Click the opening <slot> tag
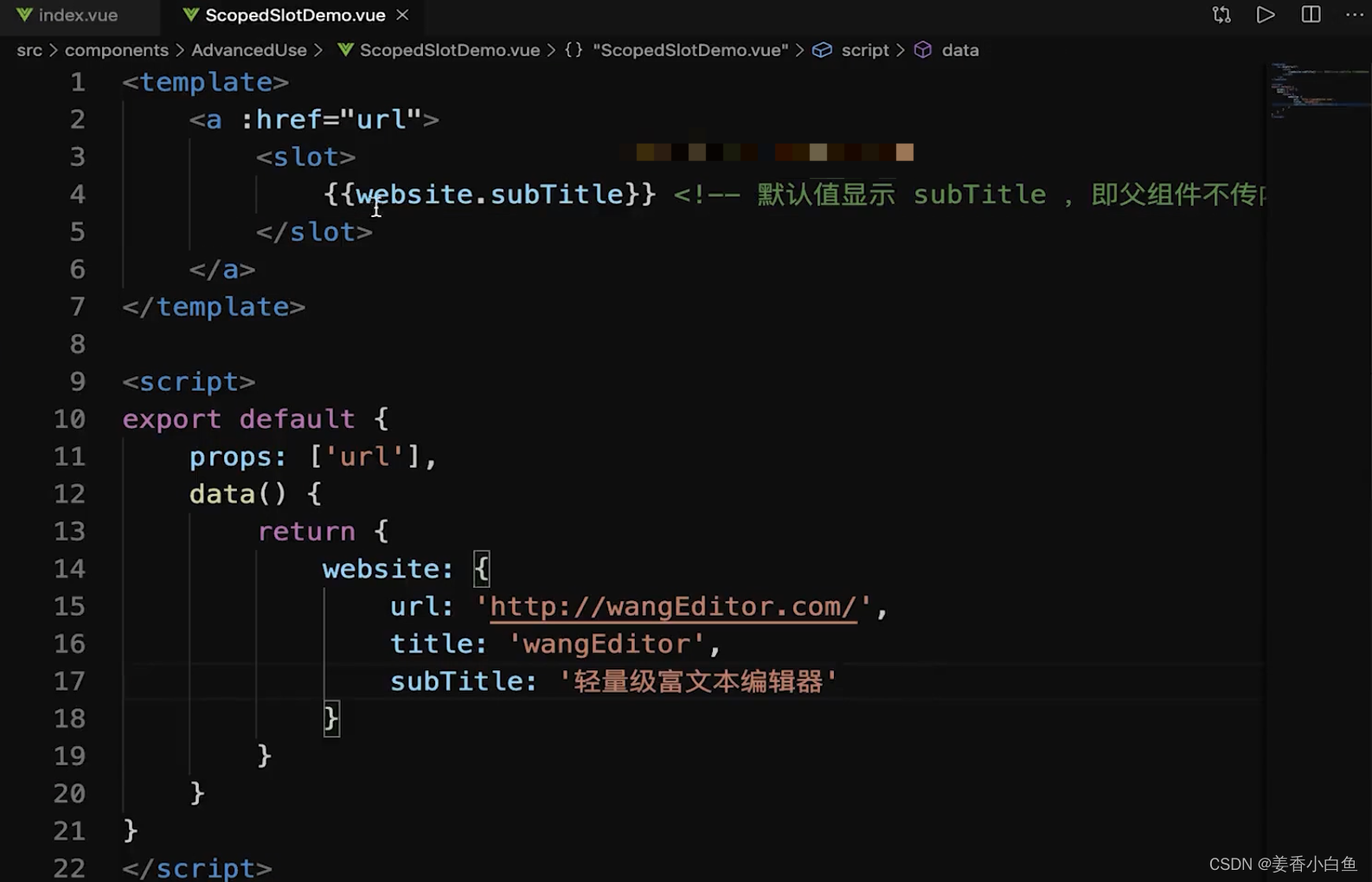This screenshot has height=882, width=1372. (305, 157)
